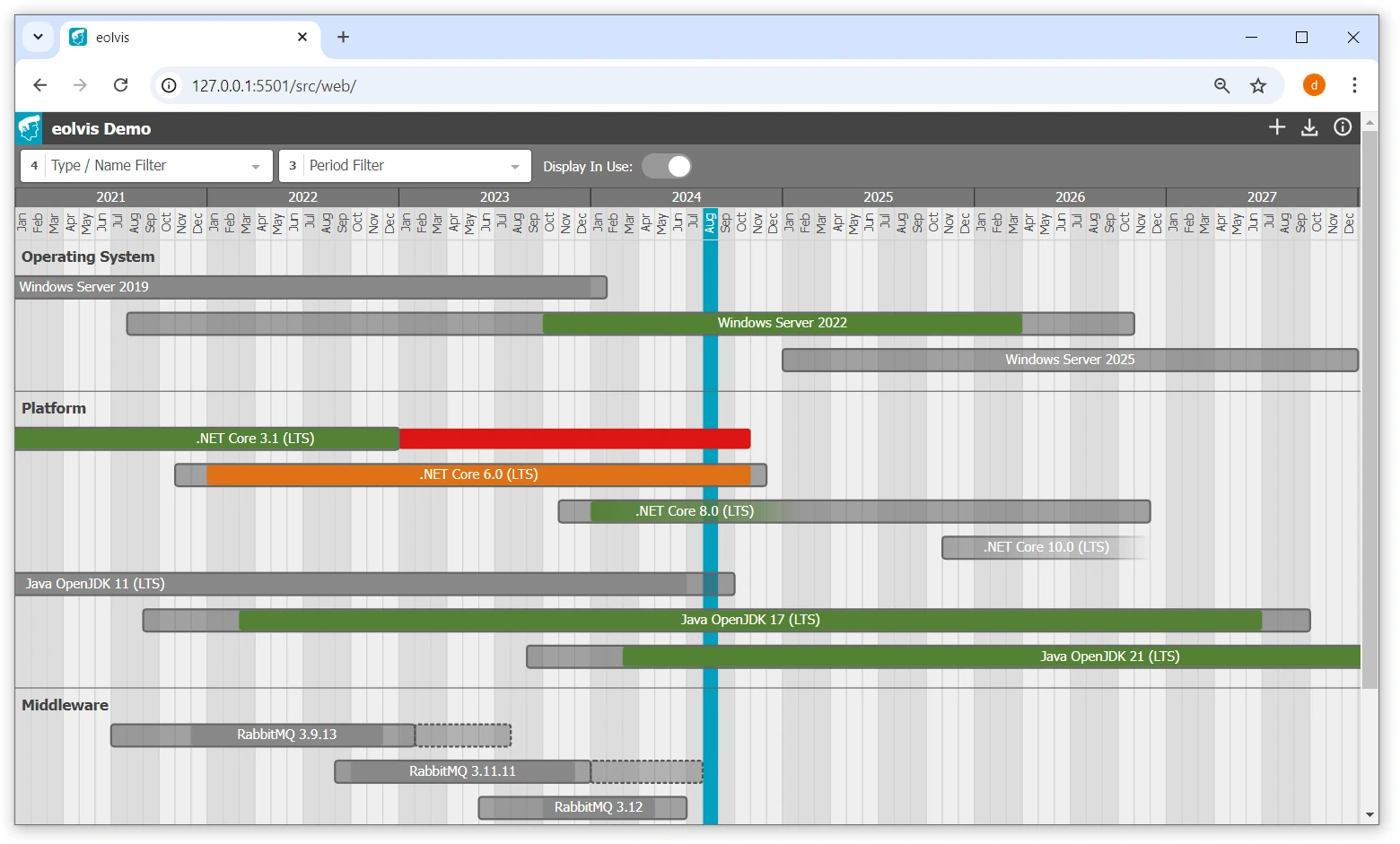
Task: Click the RabbitMQ 3.12 bar
Action: (x=582, y=807)
